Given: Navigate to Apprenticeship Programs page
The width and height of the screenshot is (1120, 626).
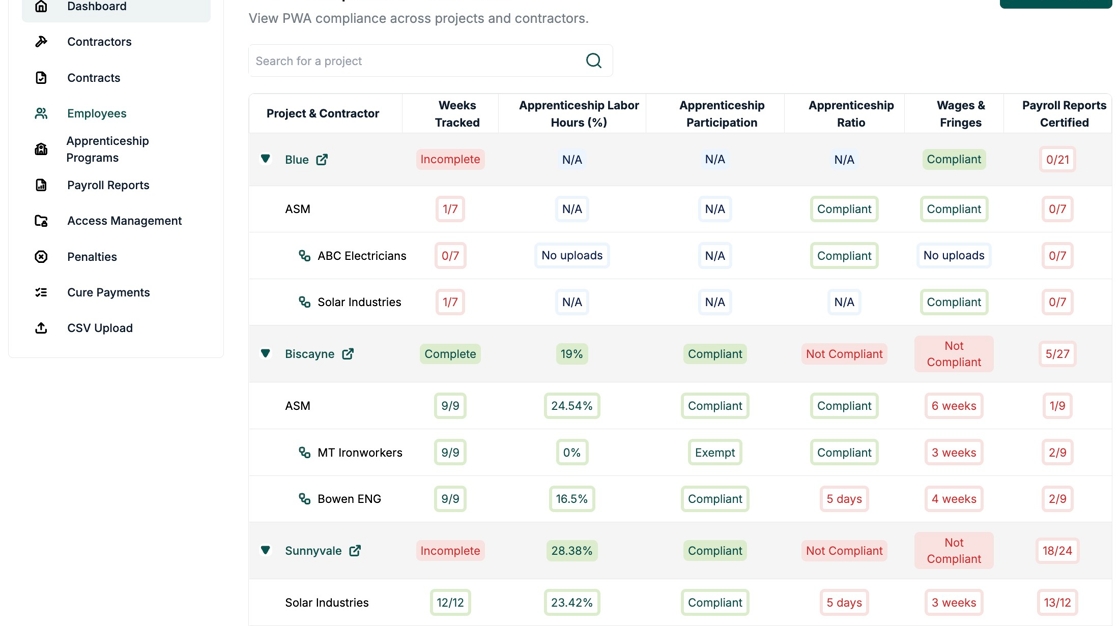Looking at the screenshot, I should [x=107, y=149].
